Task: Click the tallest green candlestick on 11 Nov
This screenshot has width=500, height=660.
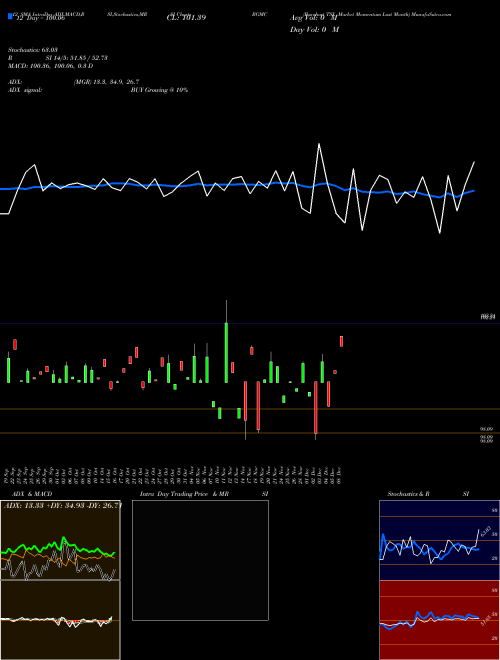Action: point(226,352)
